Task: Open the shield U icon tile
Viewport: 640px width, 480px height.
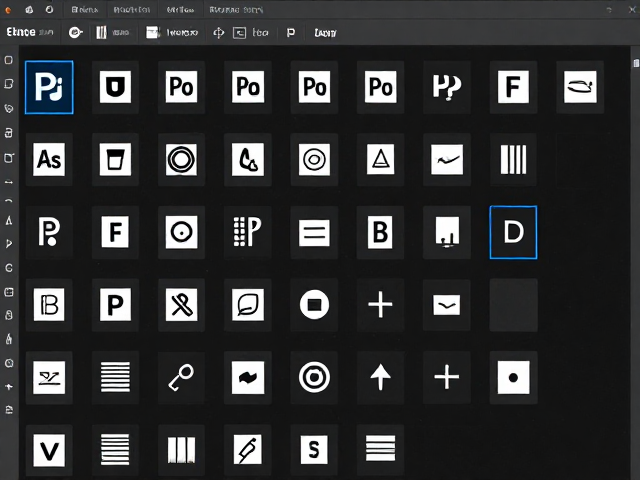Action: click(116, 87)
